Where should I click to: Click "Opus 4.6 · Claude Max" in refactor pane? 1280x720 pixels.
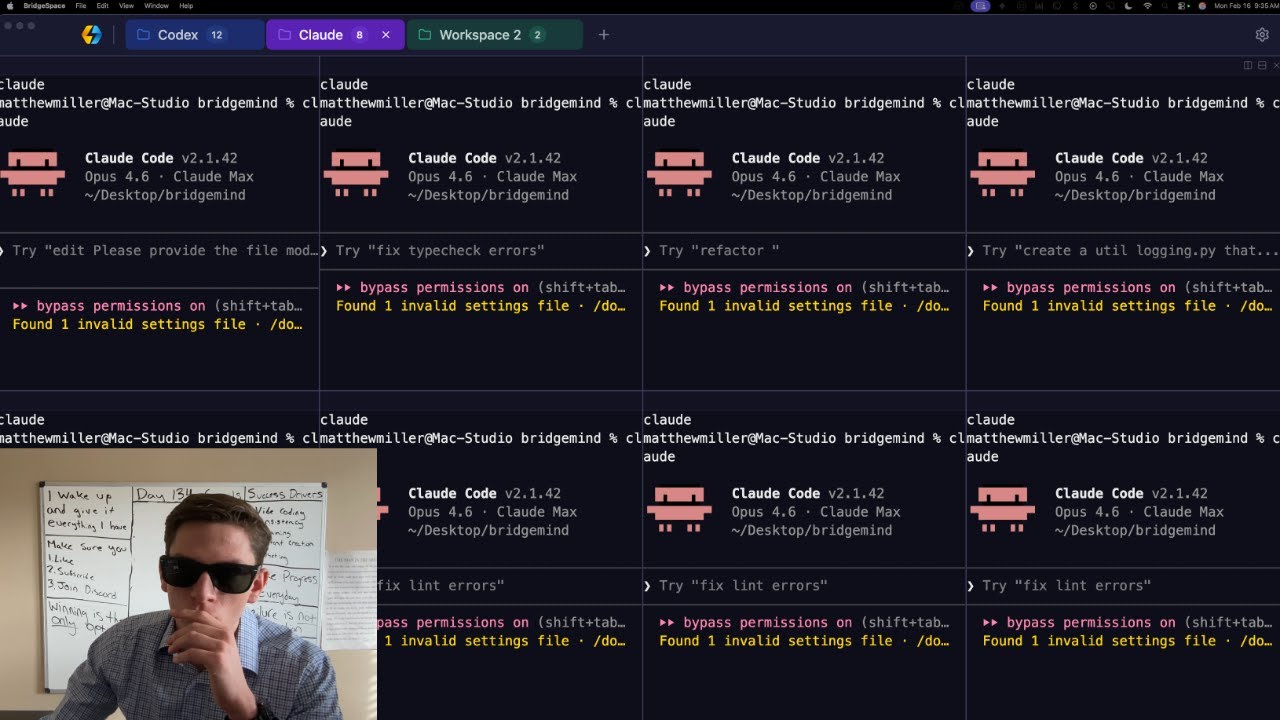(816, 177)
